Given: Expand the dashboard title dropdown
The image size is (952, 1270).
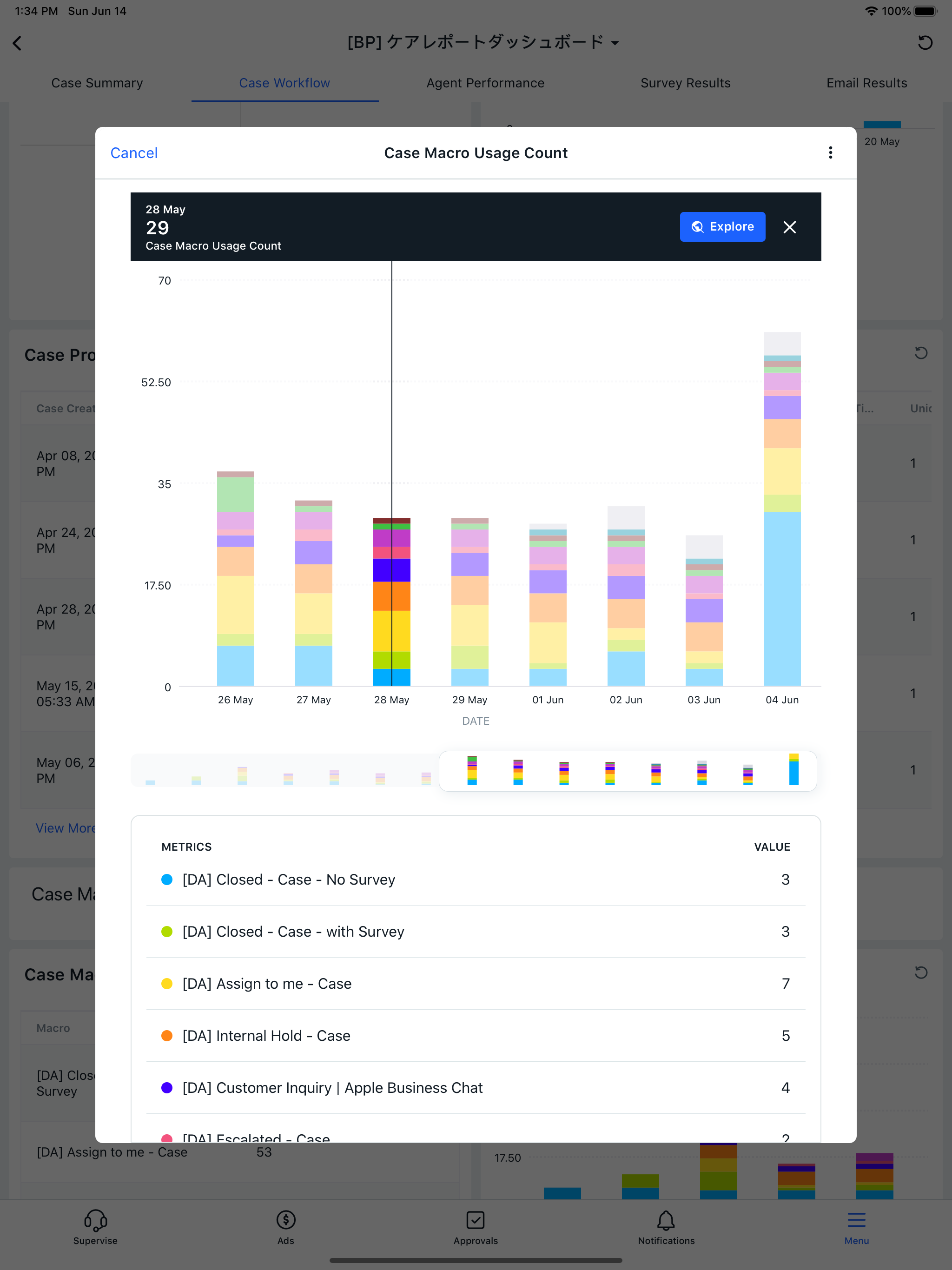Looking at the screenshot, I should click(x=615, y=43).
